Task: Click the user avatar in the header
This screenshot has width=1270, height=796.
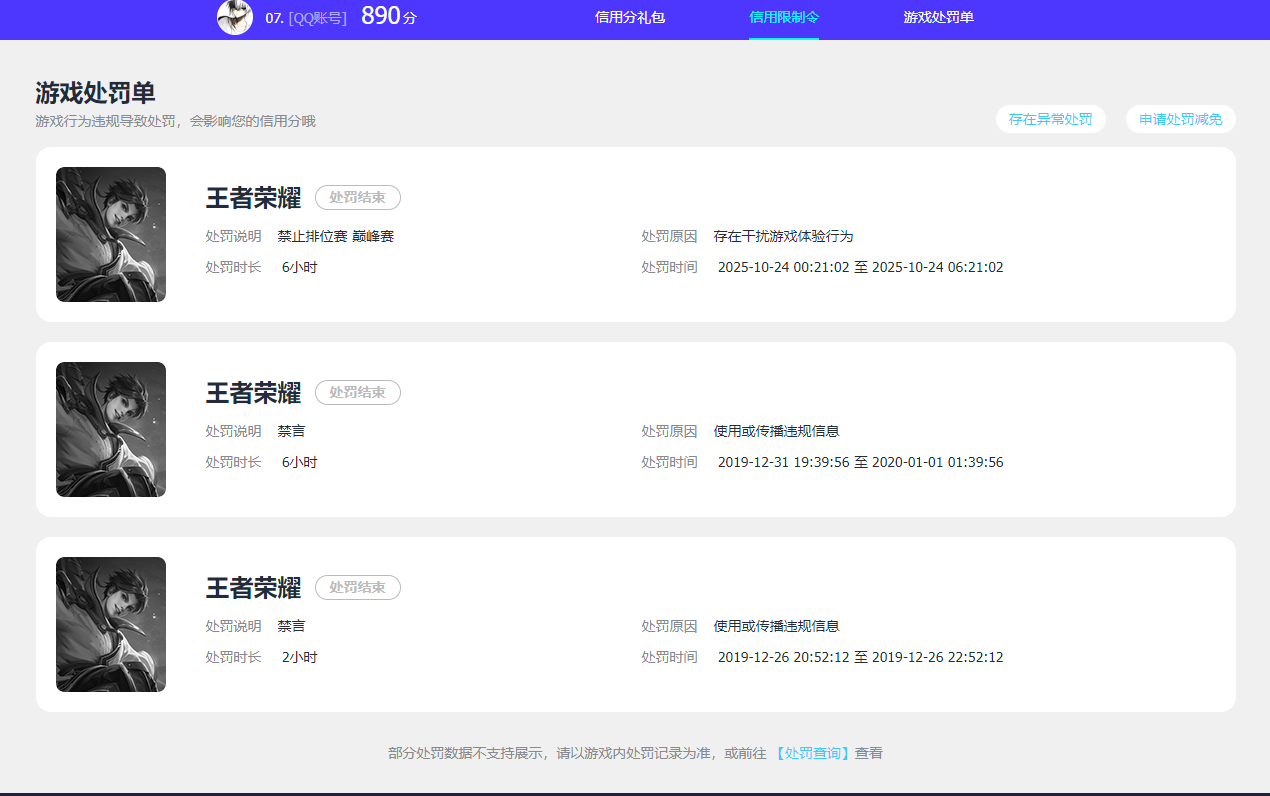Action: click(235, 17)
